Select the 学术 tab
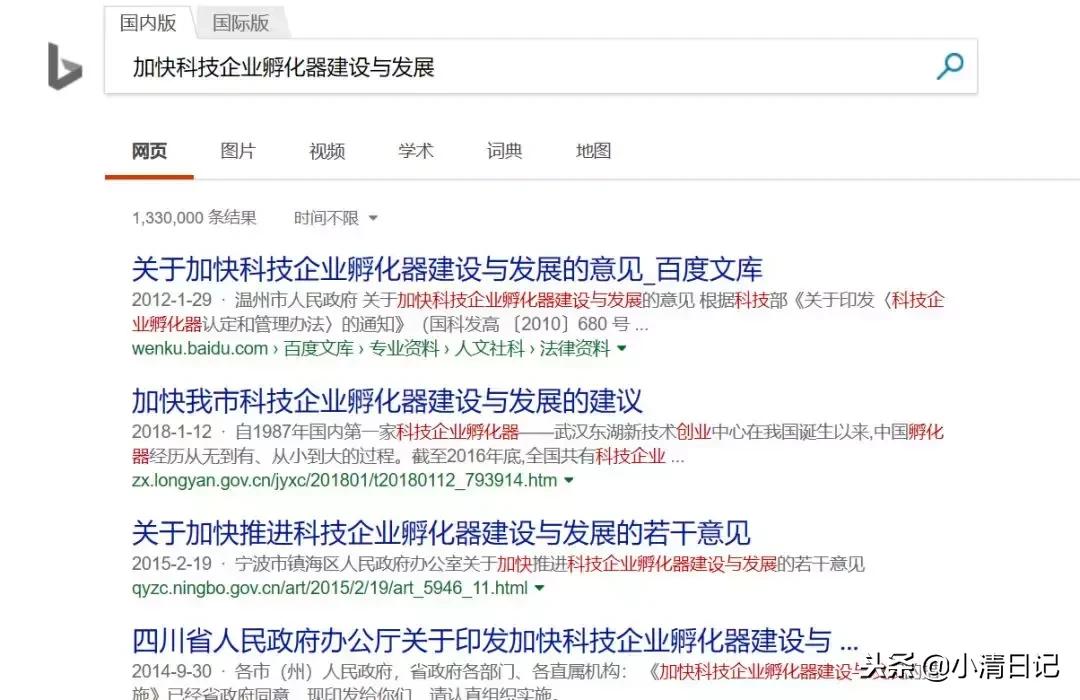Image resolution: width=1080 pixels, height=700 pixels. coord(415,150)
